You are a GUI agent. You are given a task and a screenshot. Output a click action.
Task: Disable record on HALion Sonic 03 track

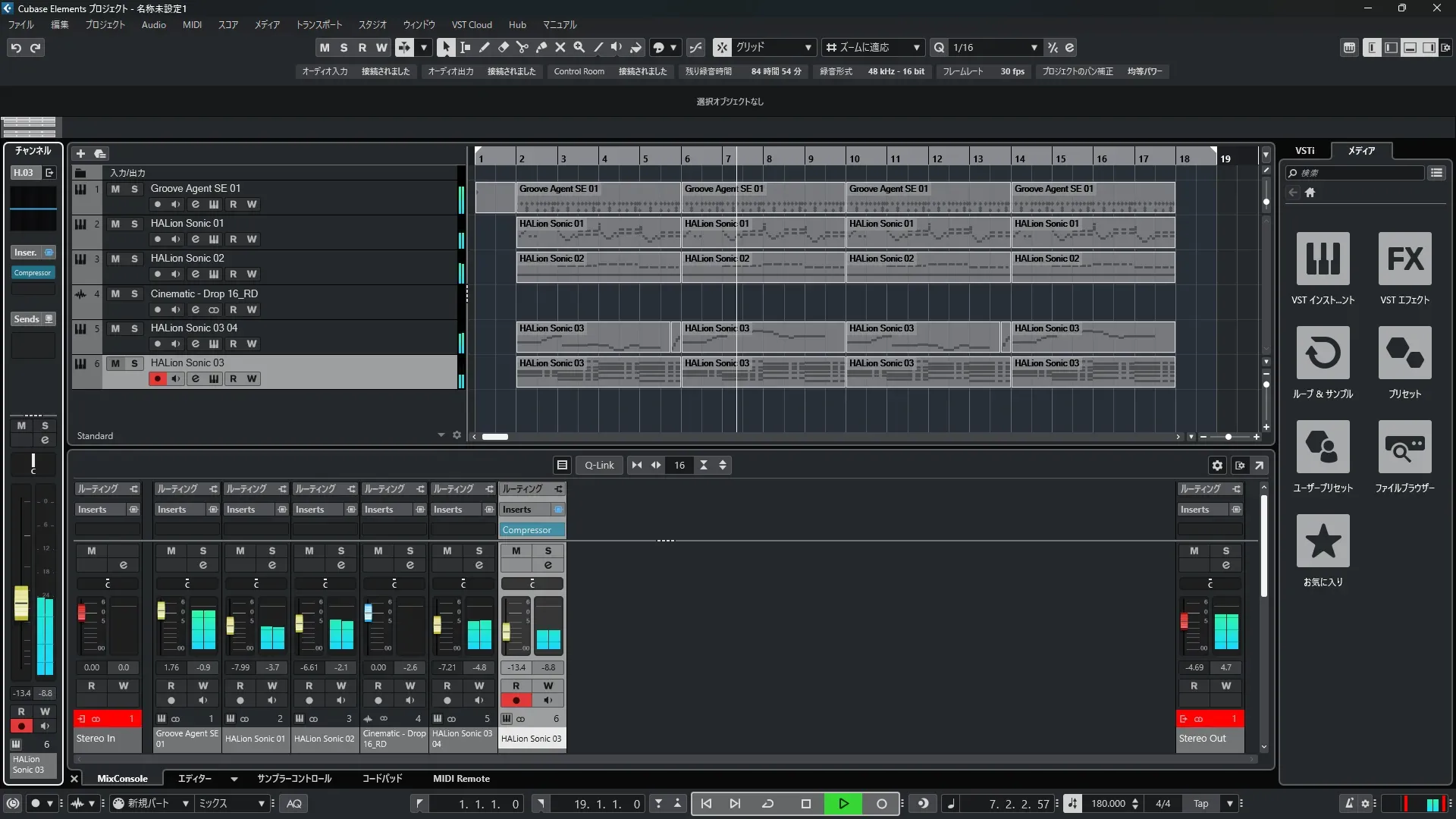(157, 378)
